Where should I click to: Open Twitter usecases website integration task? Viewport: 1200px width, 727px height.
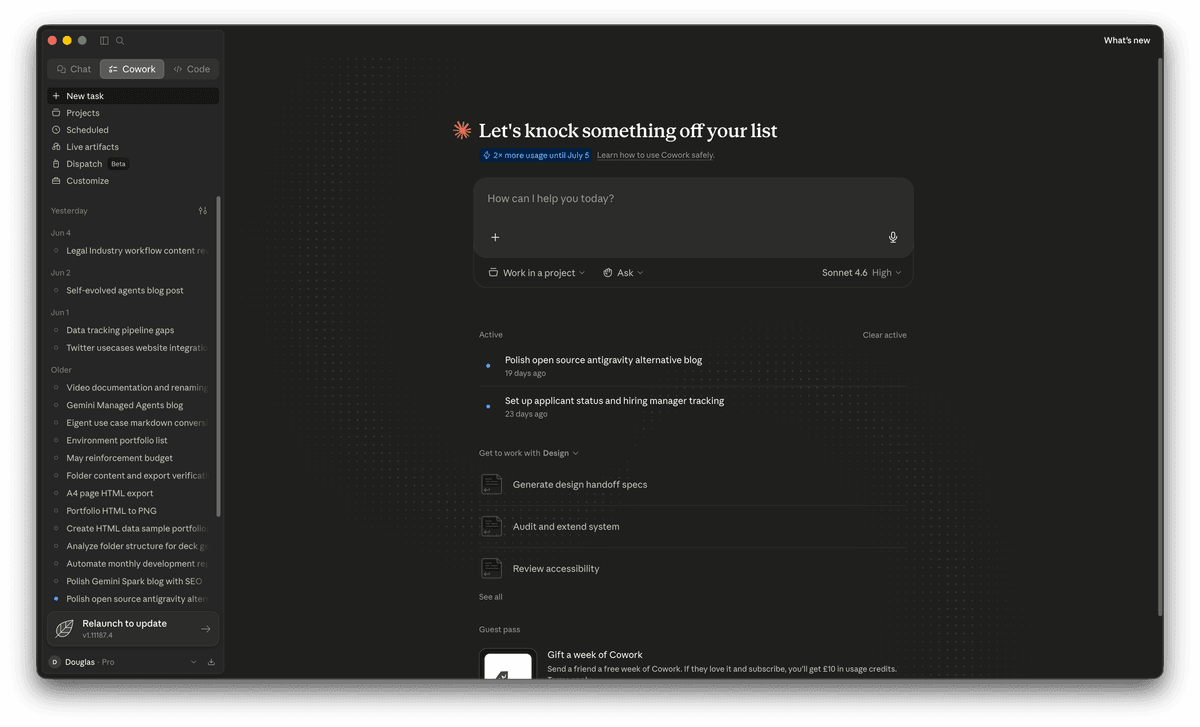pos(131,348)
